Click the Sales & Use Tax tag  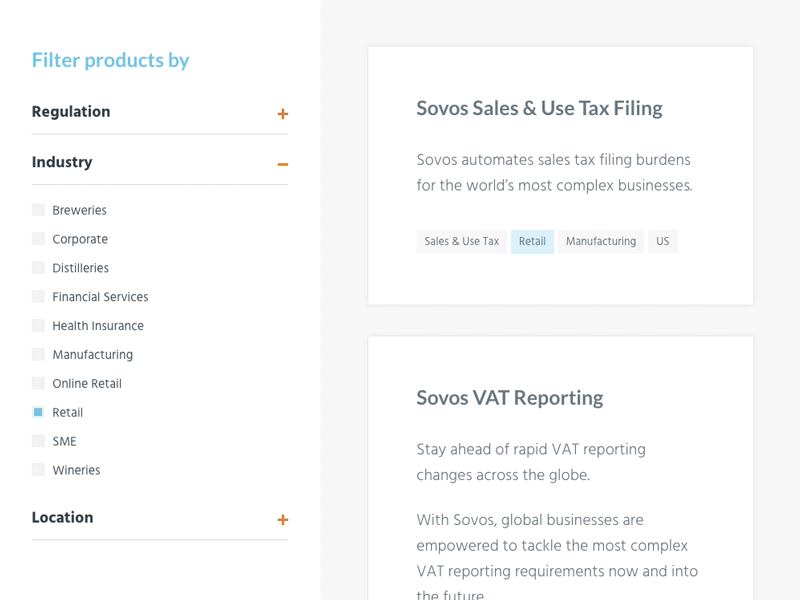coord(461,242)
